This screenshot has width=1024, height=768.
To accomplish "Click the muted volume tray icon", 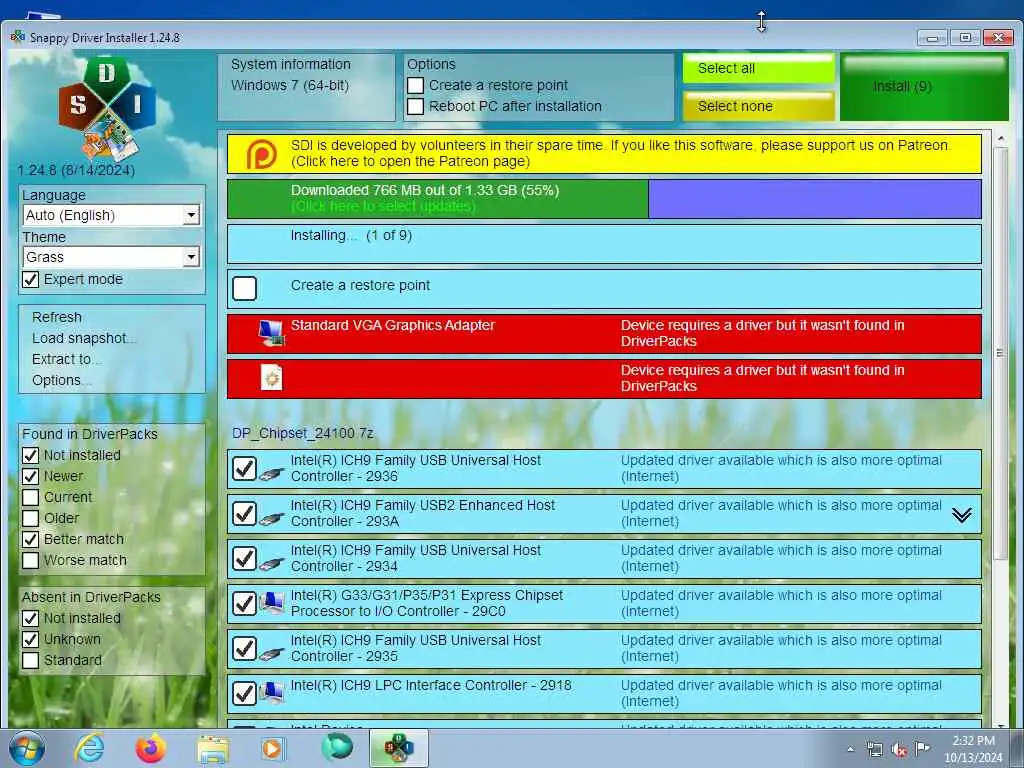I will tap(899, 750).
